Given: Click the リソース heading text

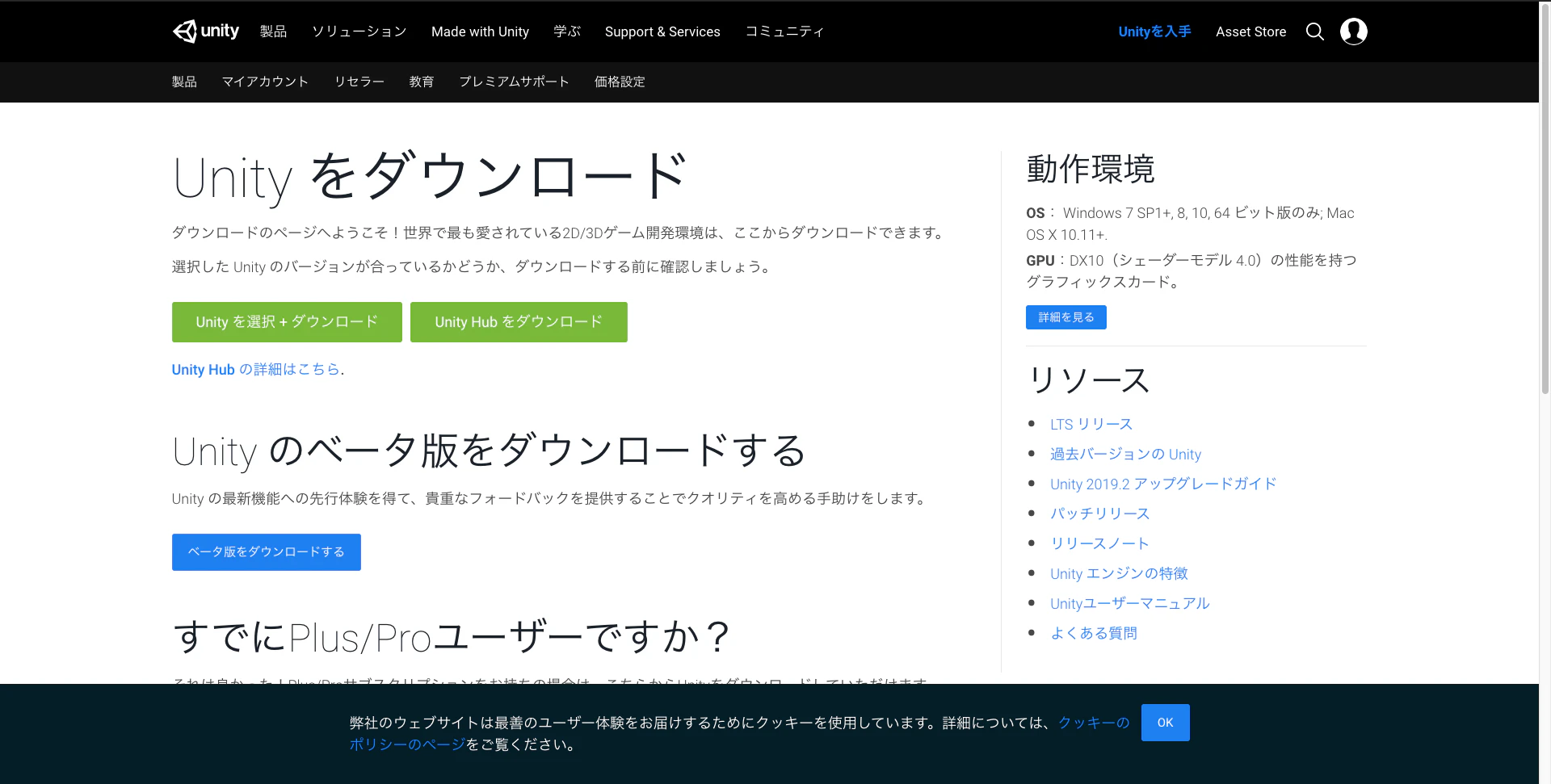Looking at the screenshot, I should [1088, 379].
